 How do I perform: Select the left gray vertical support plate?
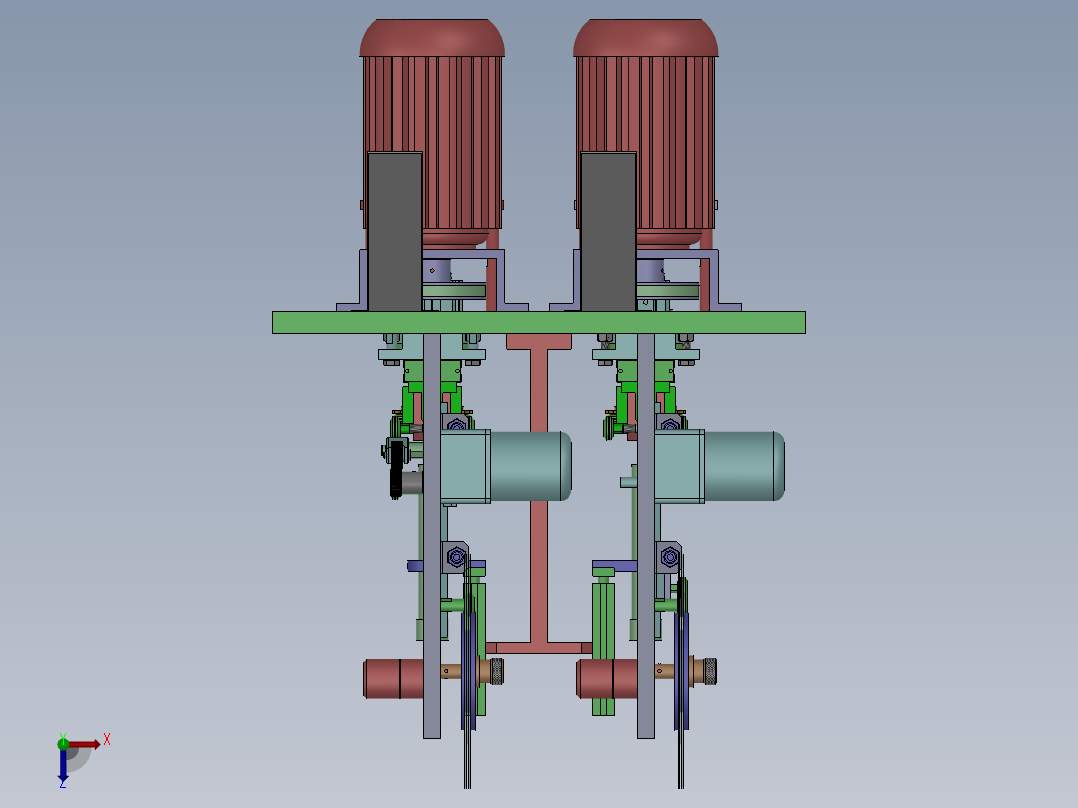pyautogui.click(x=432, y=536)
